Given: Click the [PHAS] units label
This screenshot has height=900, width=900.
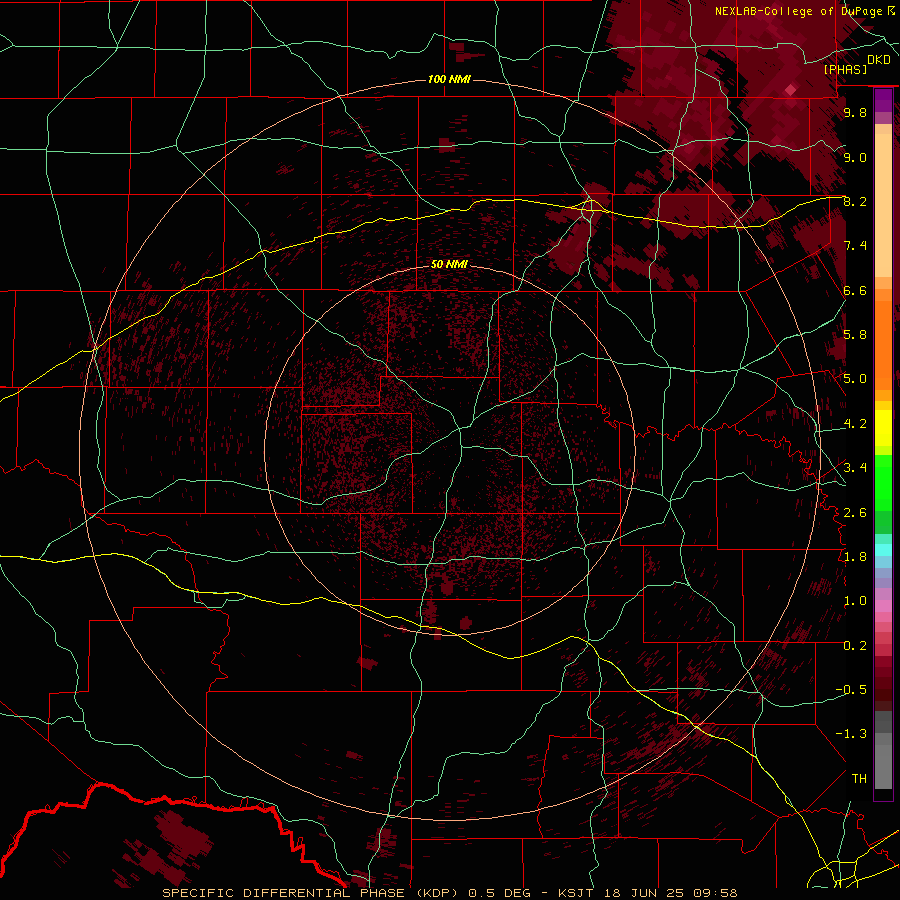Looking at the screenshot, I should 845,69.
